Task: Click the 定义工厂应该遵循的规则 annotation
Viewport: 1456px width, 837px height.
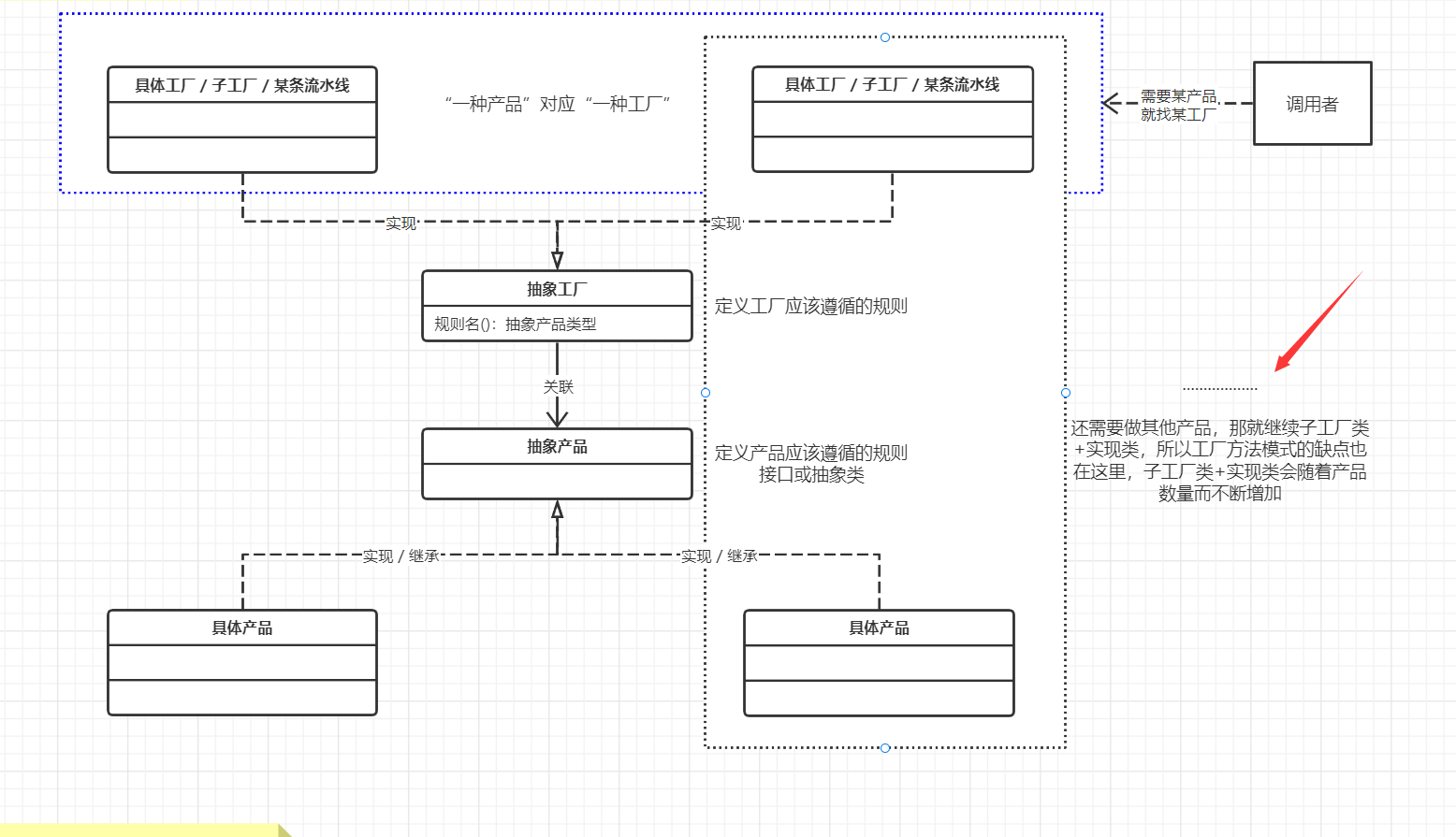Action: tap(811, 306)
